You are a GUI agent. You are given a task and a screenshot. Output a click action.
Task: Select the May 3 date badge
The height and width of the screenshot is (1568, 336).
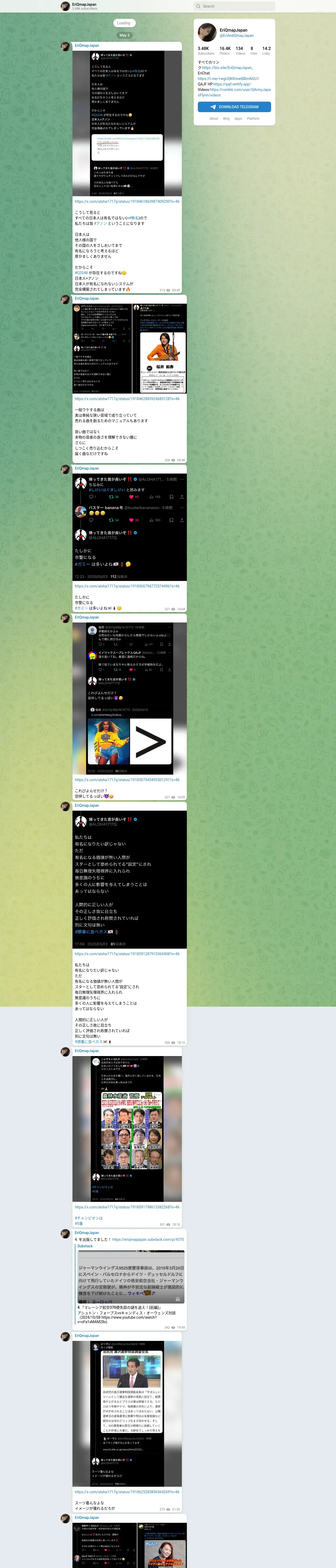(x=124, y=35)
